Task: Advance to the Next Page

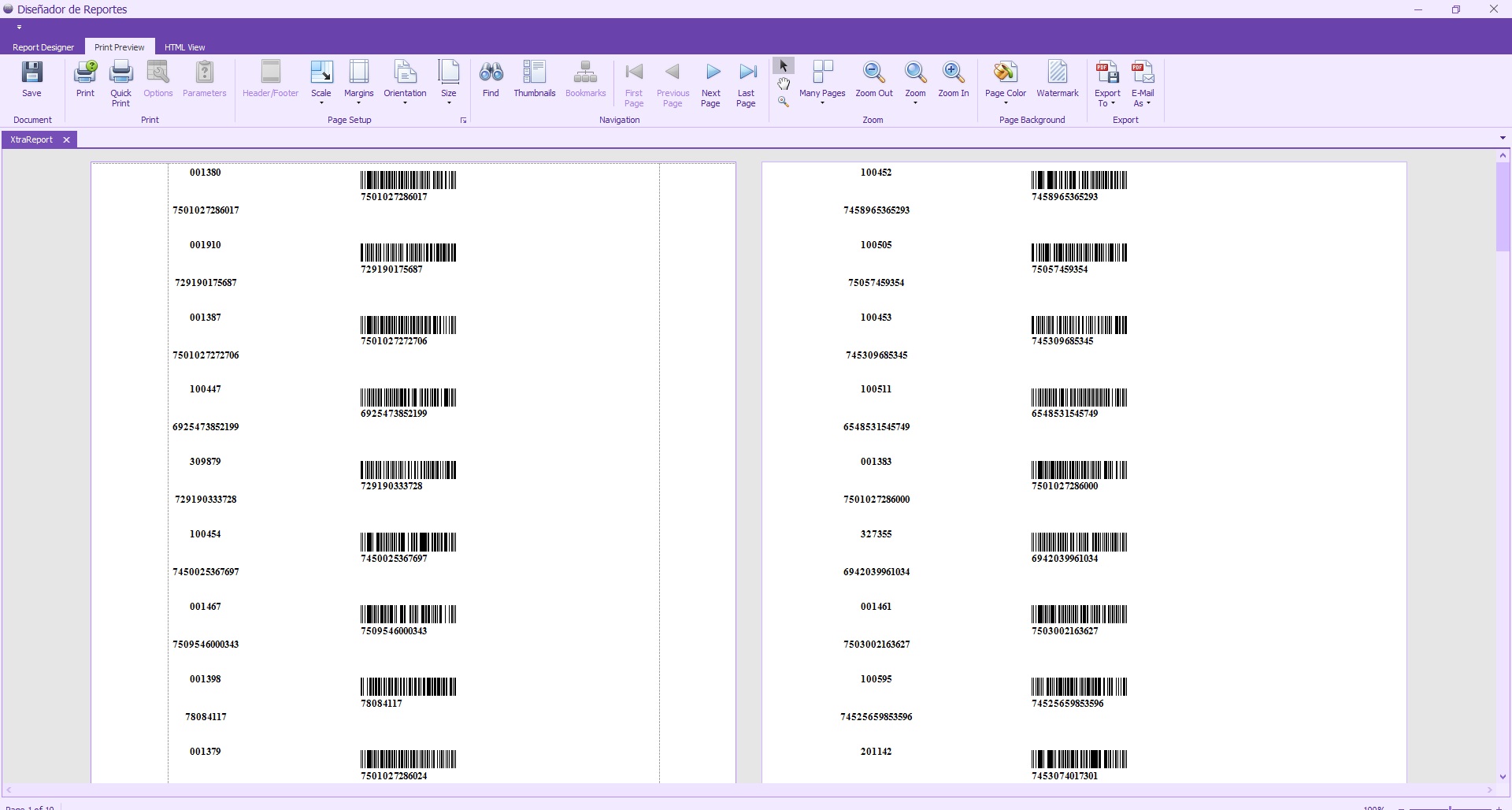Action: [x=711, y=84]
